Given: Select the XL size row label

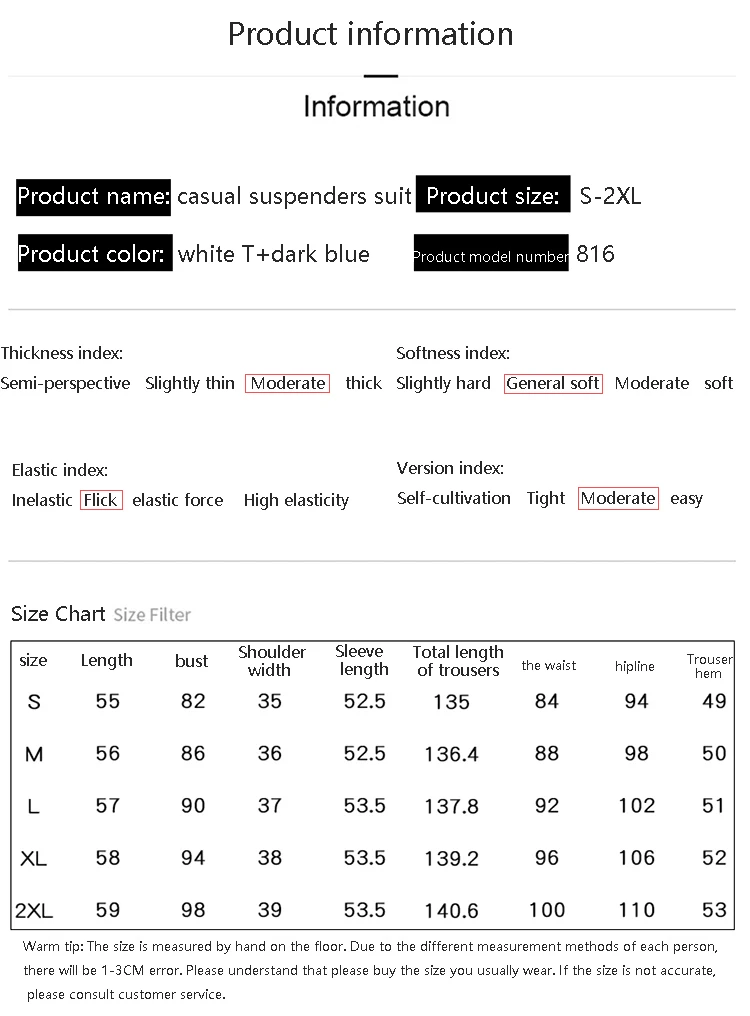Looking at the screenshot, I should (34, 859).
